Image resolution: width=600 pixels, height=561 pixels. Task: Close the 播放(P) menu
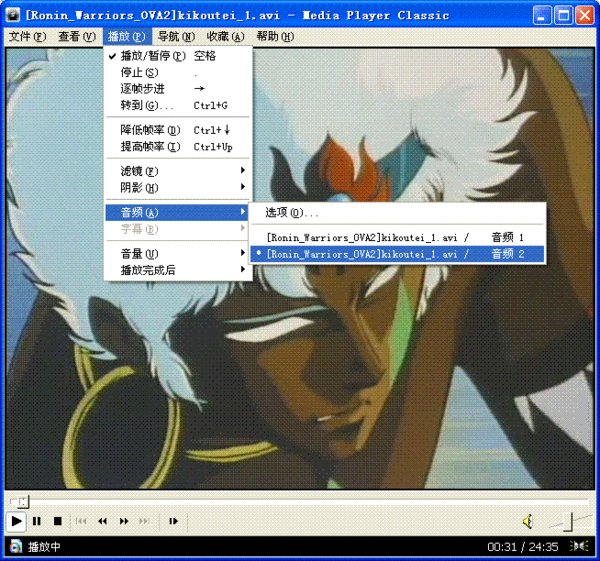point(127,37)
